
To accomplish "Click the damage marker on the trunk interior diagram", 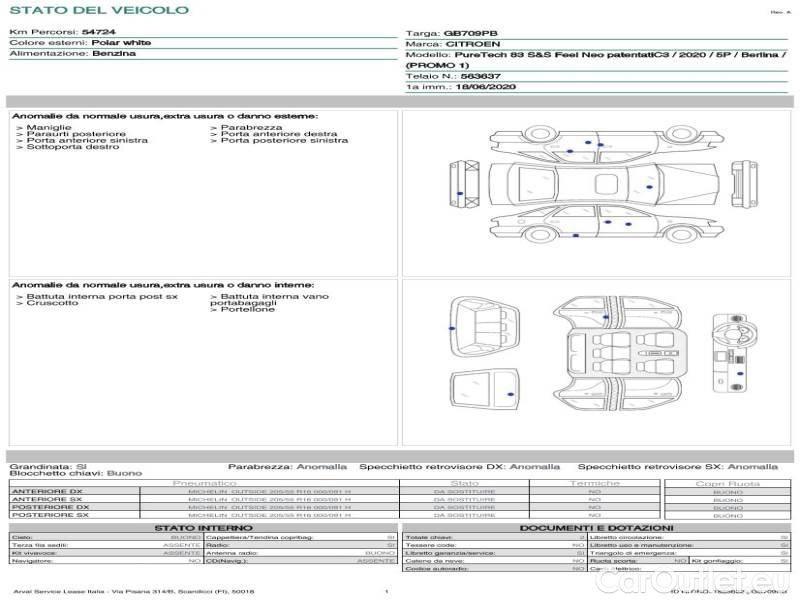I will coord(451,329).
